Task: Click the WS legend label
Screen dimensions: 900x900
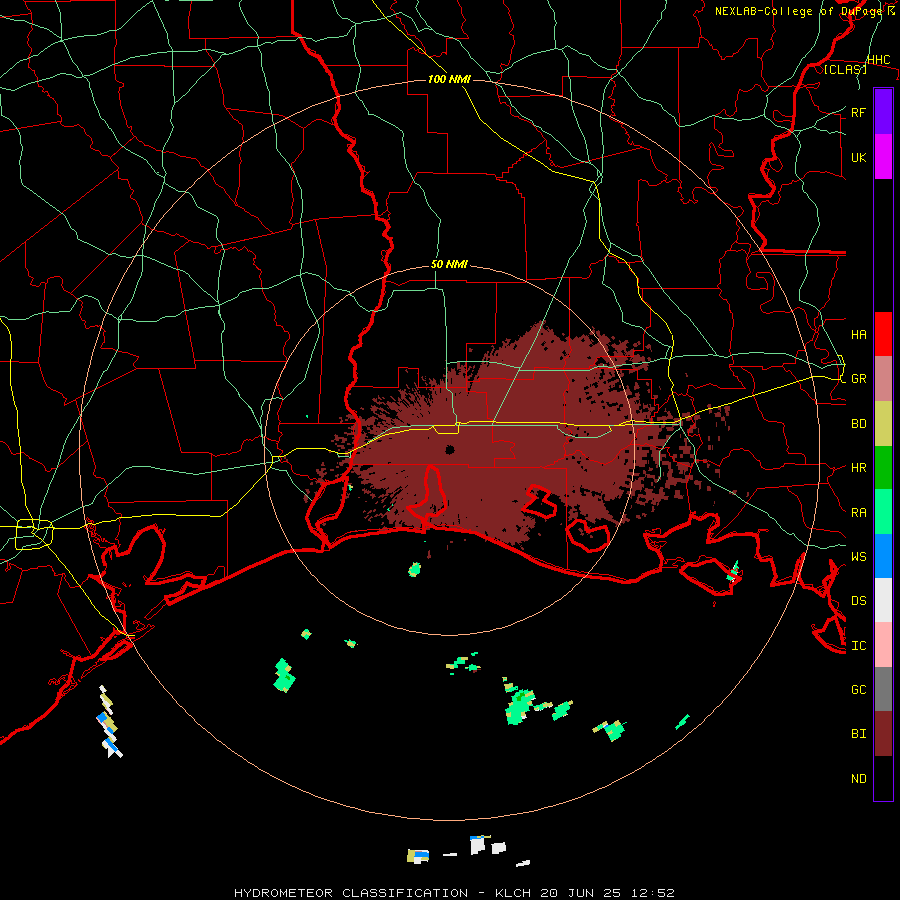Action: click(x=858, y=556)
